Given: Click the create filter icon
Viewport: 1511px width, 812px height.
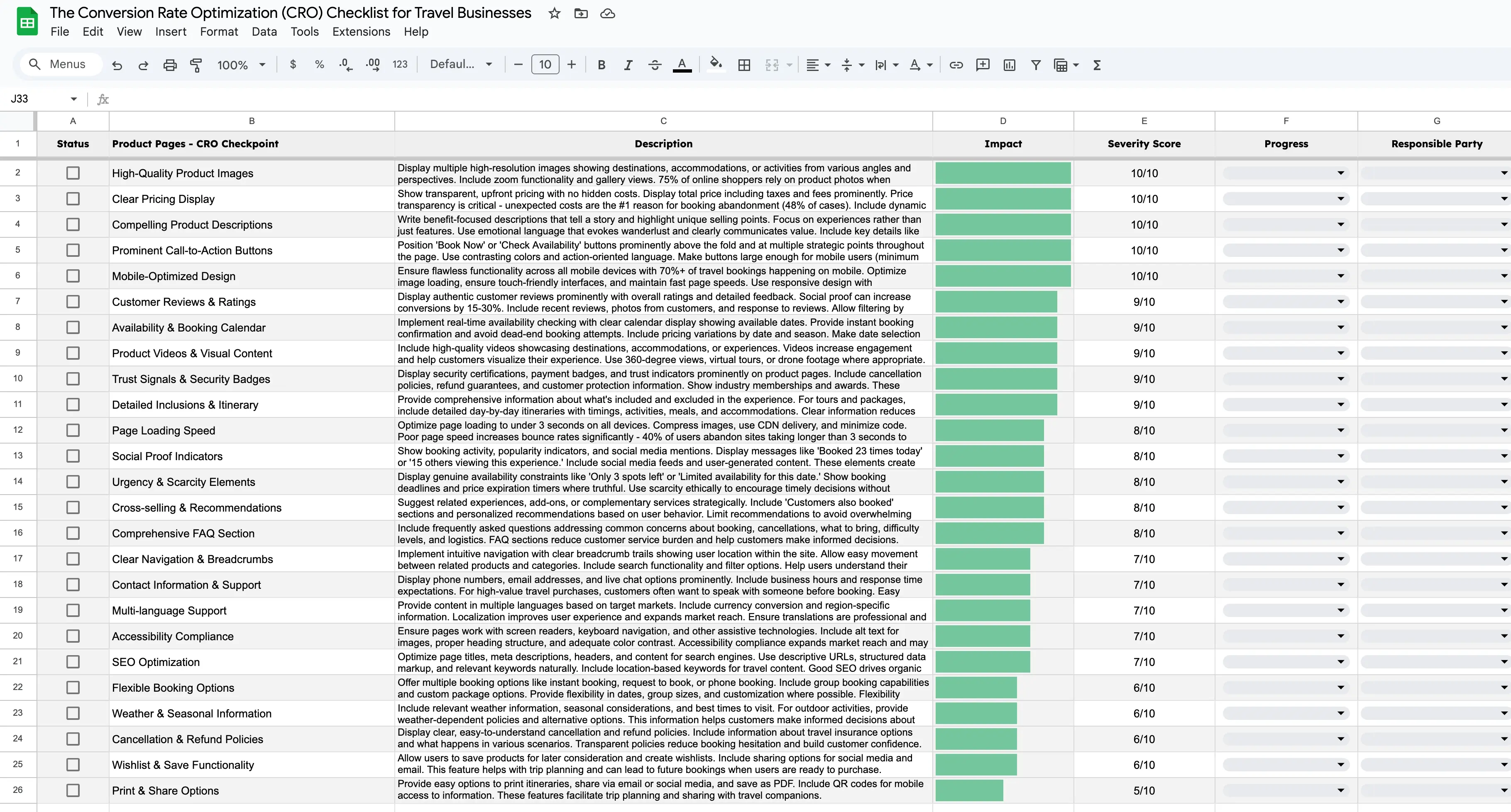Looking at the screenshot, I should pos(1035,64).
